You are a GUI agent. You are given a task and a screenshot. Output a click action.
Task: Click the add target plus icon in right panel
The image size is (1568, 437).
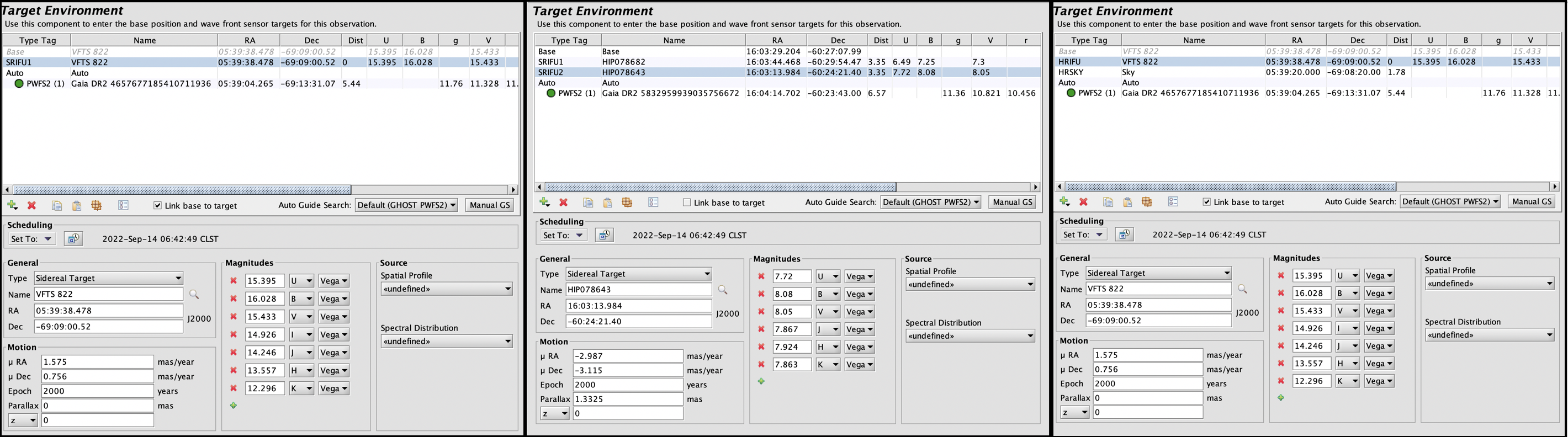(x=1064, y=201)
